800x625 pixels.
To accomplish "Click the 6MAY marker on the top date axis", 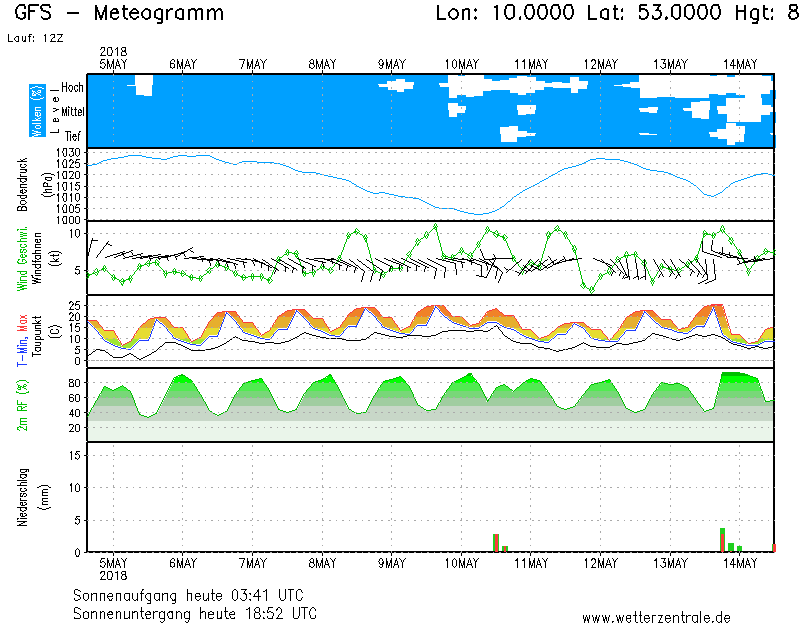I will pyautogui.click(x=182, y=64).
